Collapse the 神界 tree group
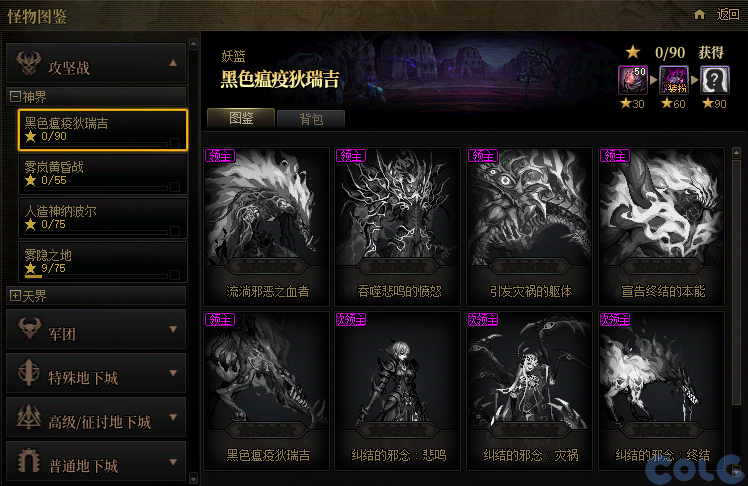 [x=15, y=97]
